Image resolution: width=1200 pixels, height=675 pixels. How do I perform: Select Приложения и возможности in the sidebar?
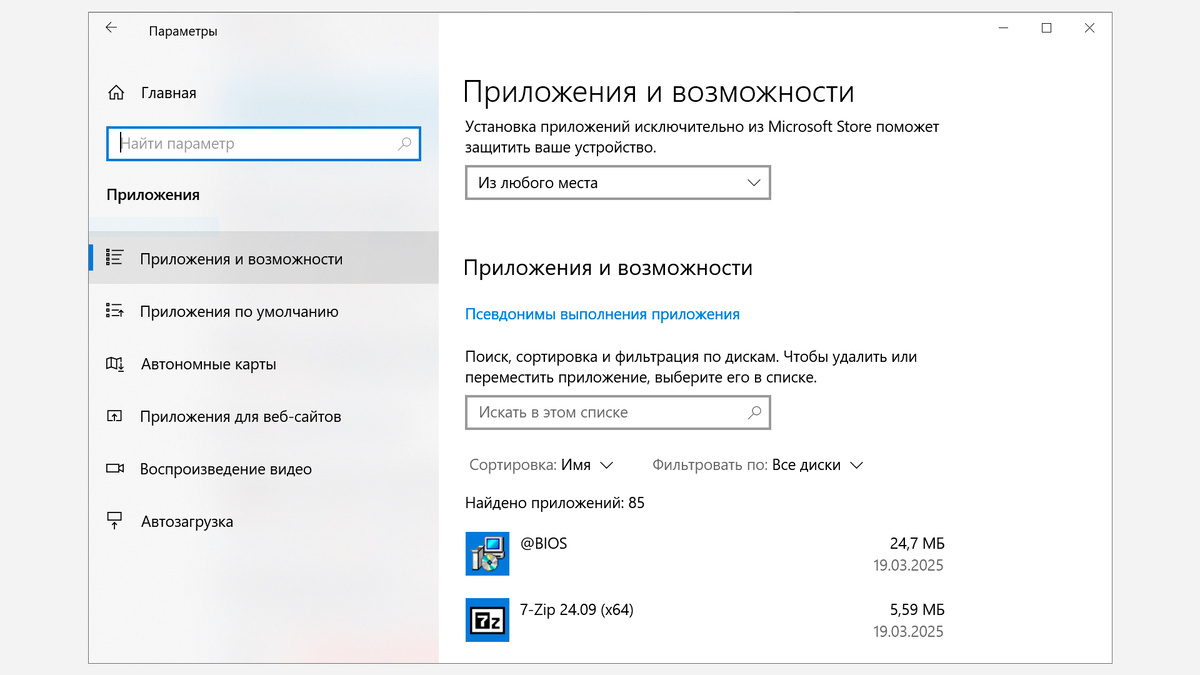(x=264, y=259)
